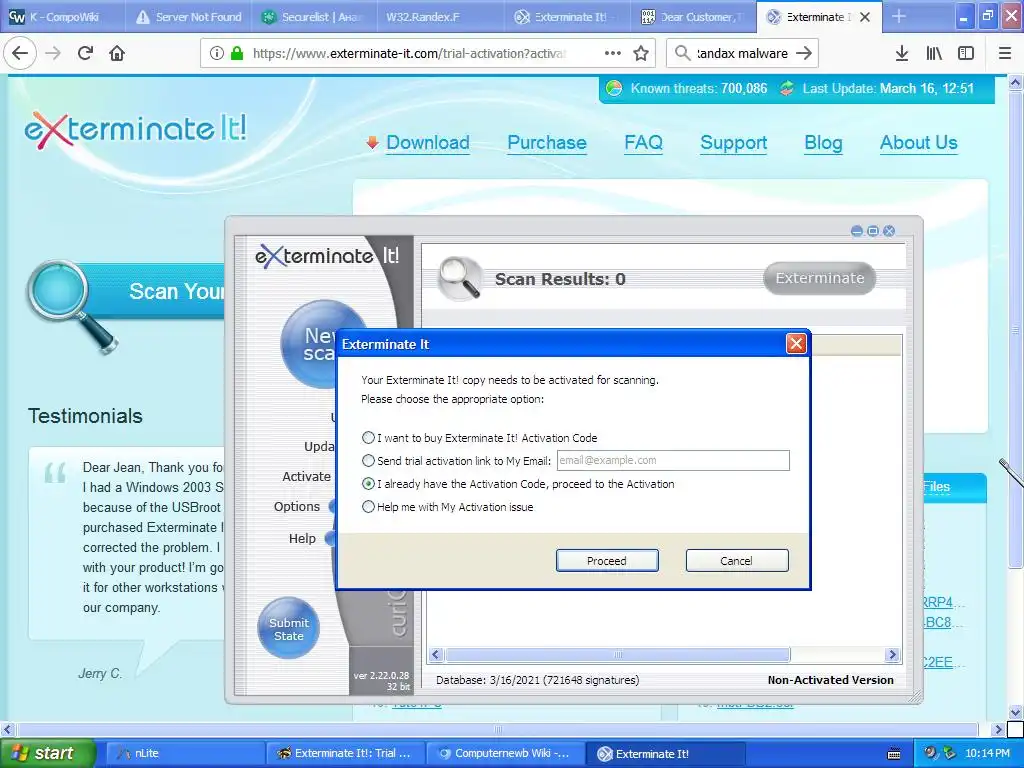Go back with the browser back arrow
This screenshot has height=768, width=1024.
[x=20, y=53]
